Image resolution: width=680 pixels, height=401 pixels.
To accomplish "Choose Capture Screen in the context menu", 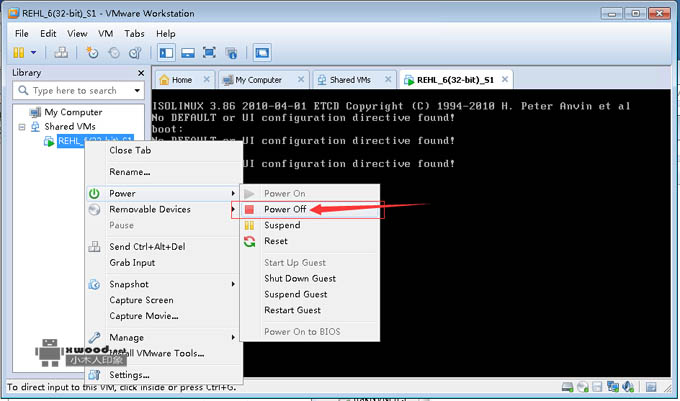I will 164,300.
